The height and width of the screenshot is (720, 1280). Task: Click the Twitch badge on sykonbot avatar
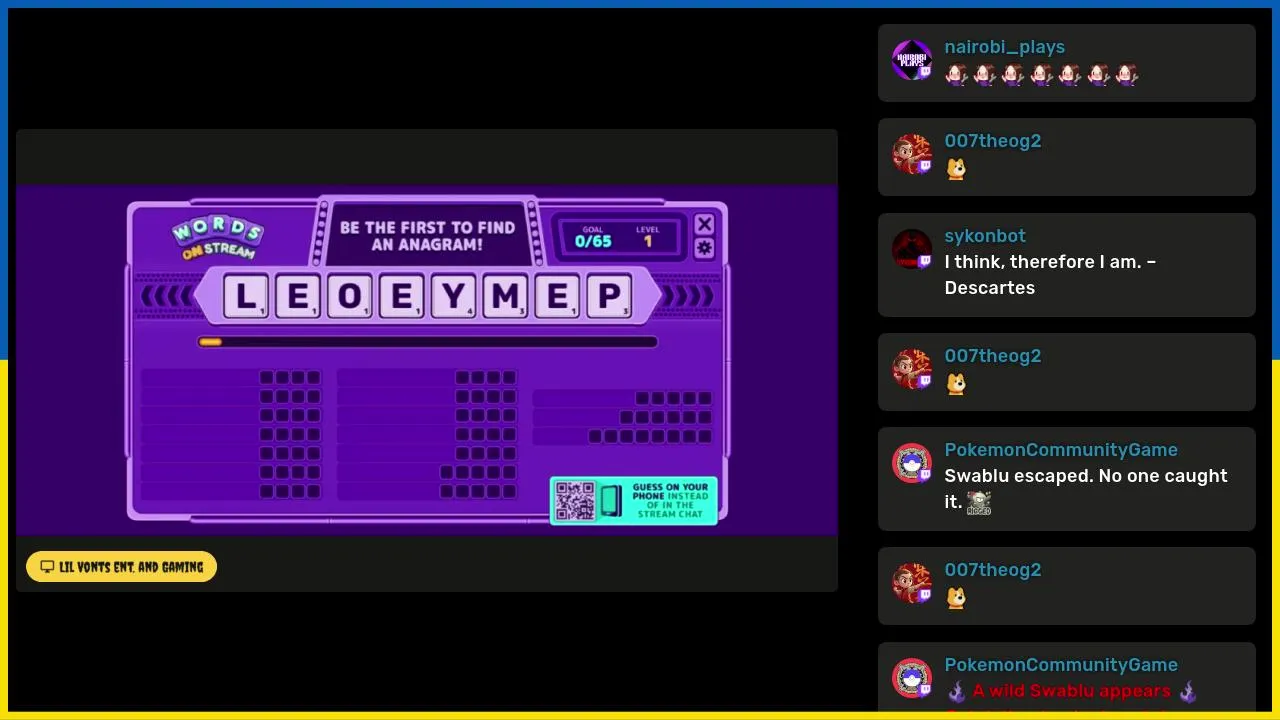pyautogui.click(x=925, y=261)
